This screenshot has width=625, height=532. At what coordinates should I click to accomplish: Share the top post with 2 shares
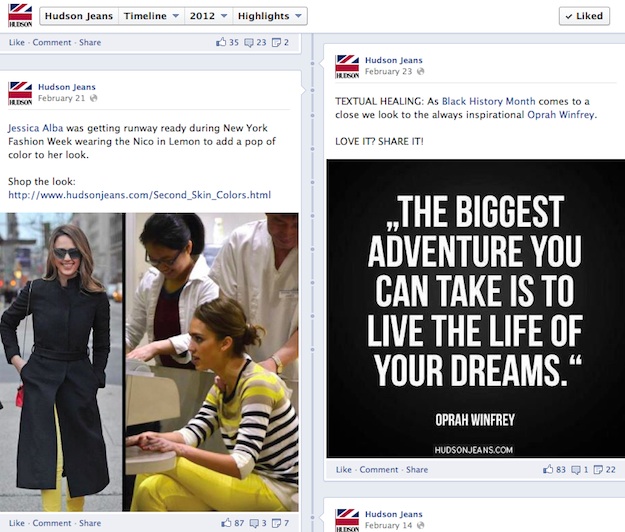pyautogui.click(x=90, y=42)
